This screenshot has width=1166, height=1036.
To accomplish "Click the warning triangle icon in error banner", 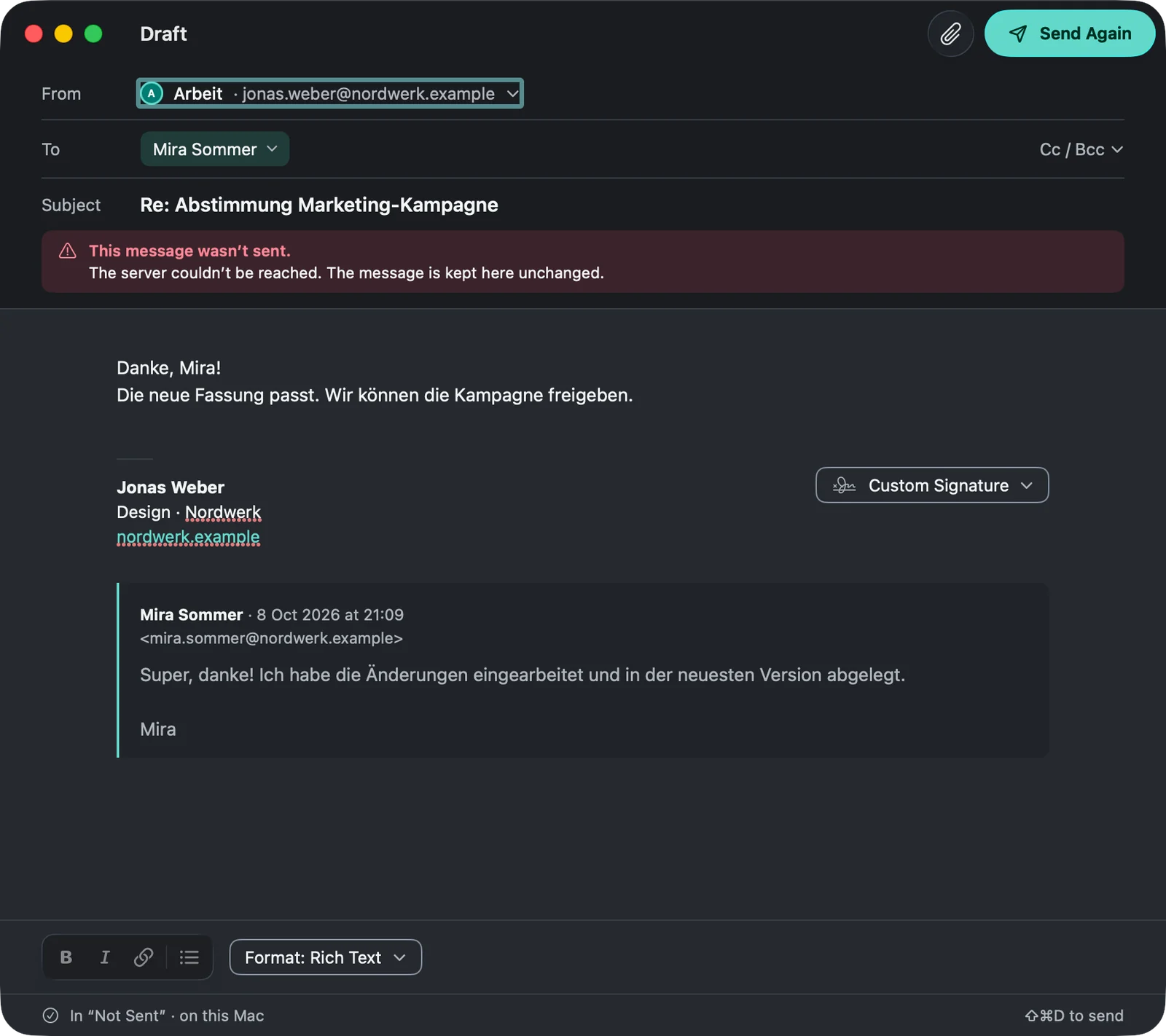I will click(68, 251).
